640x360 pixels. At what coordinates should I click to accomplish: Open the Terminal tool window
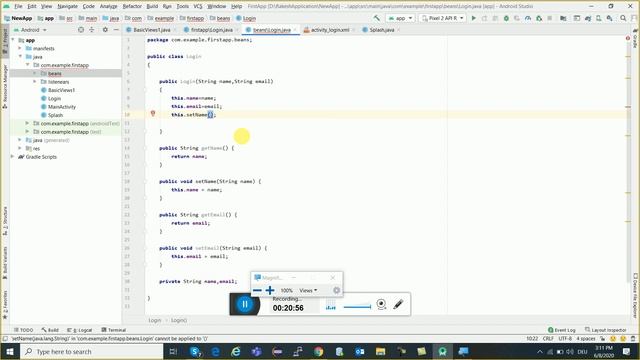pyautogui.click(x=113, y=330)
